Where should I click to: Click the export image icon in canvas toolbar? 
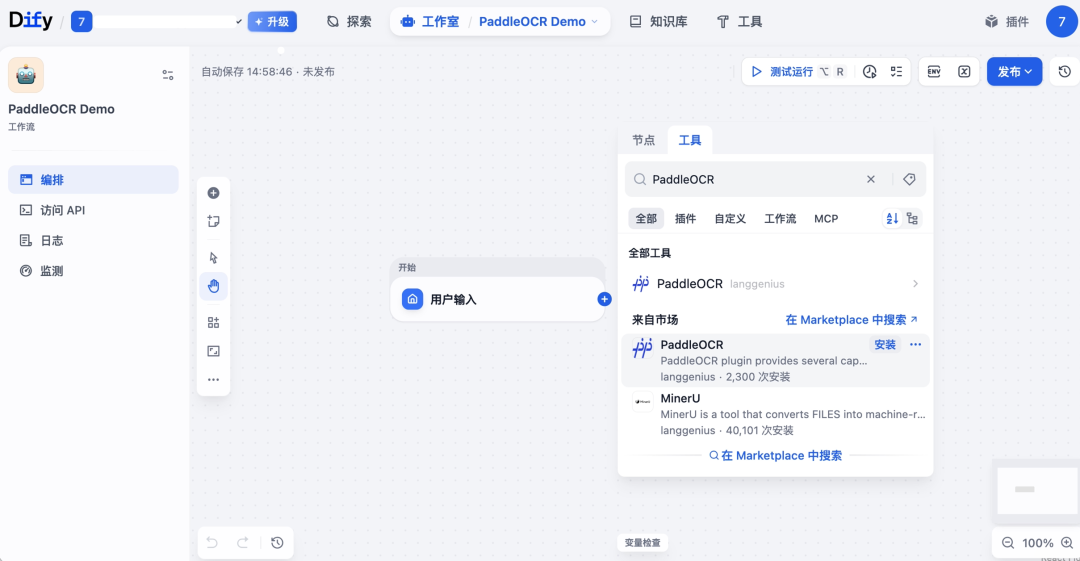[x=214, y=351]
